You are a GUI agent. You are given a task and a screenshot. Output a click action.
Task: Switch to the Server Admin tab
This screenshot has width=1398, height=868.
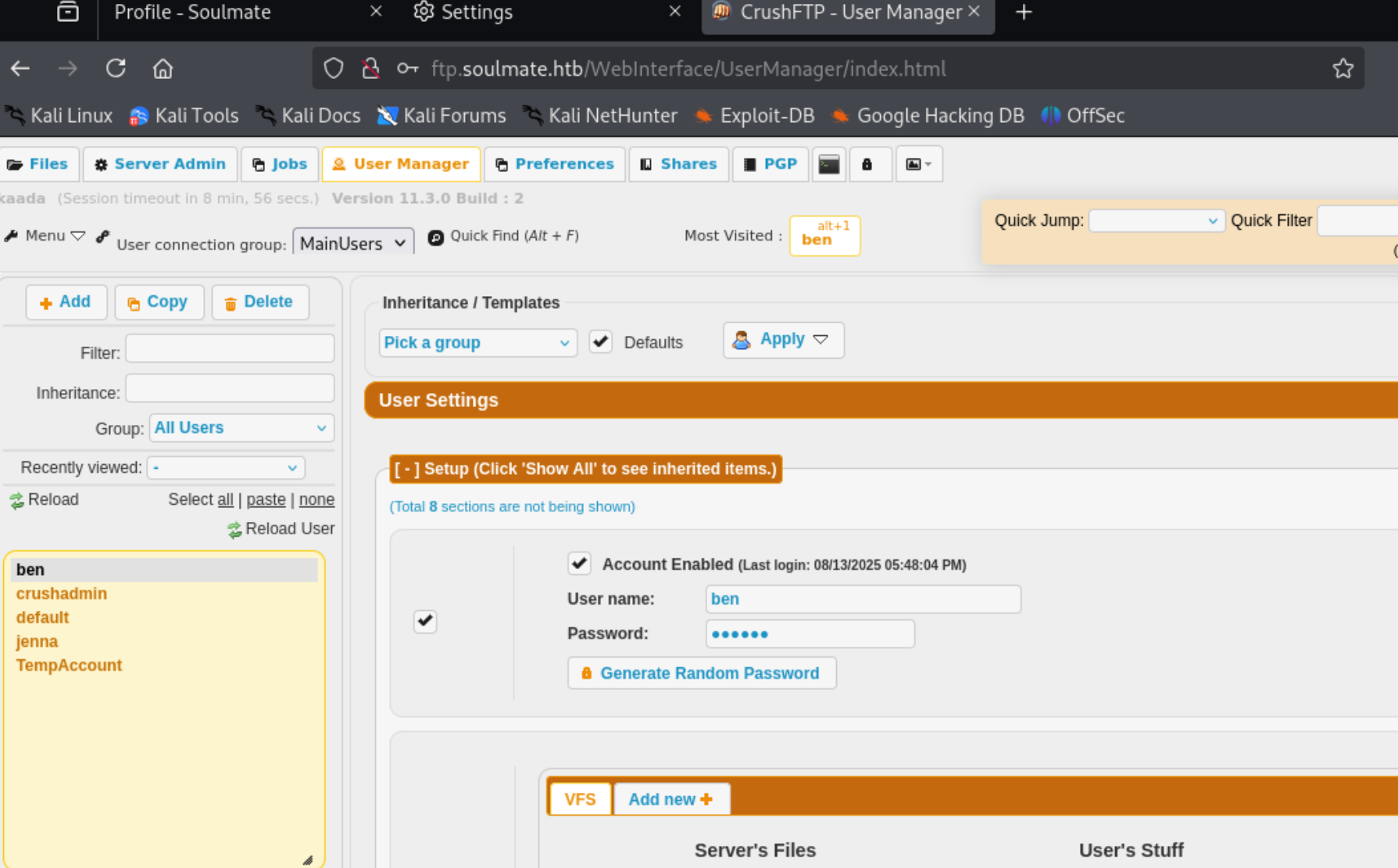click(160, 164)
